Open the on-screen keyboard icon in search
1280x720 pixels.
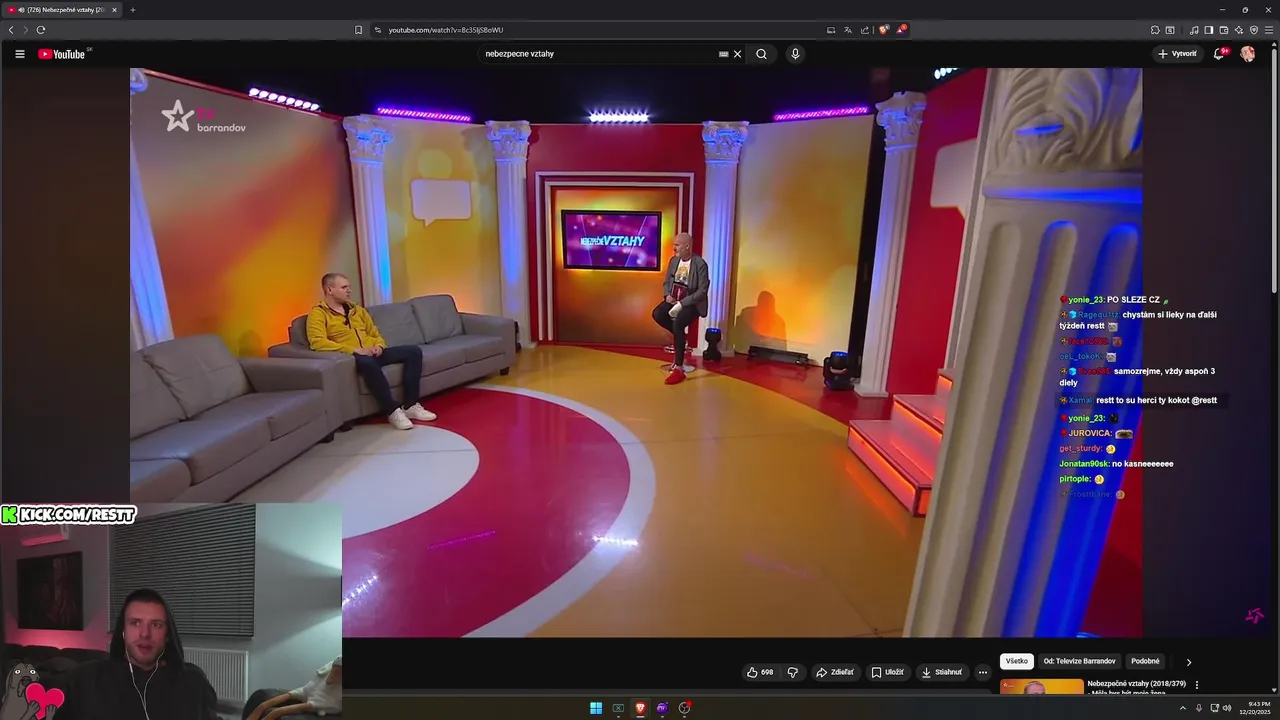pos(723,54)
